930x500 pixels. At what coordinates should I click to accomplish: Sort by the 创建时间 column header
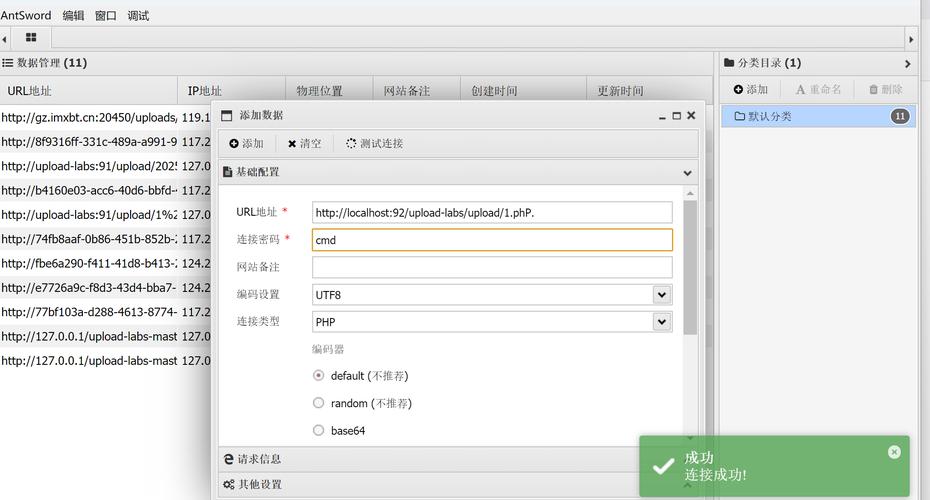[x=494, y=91]
